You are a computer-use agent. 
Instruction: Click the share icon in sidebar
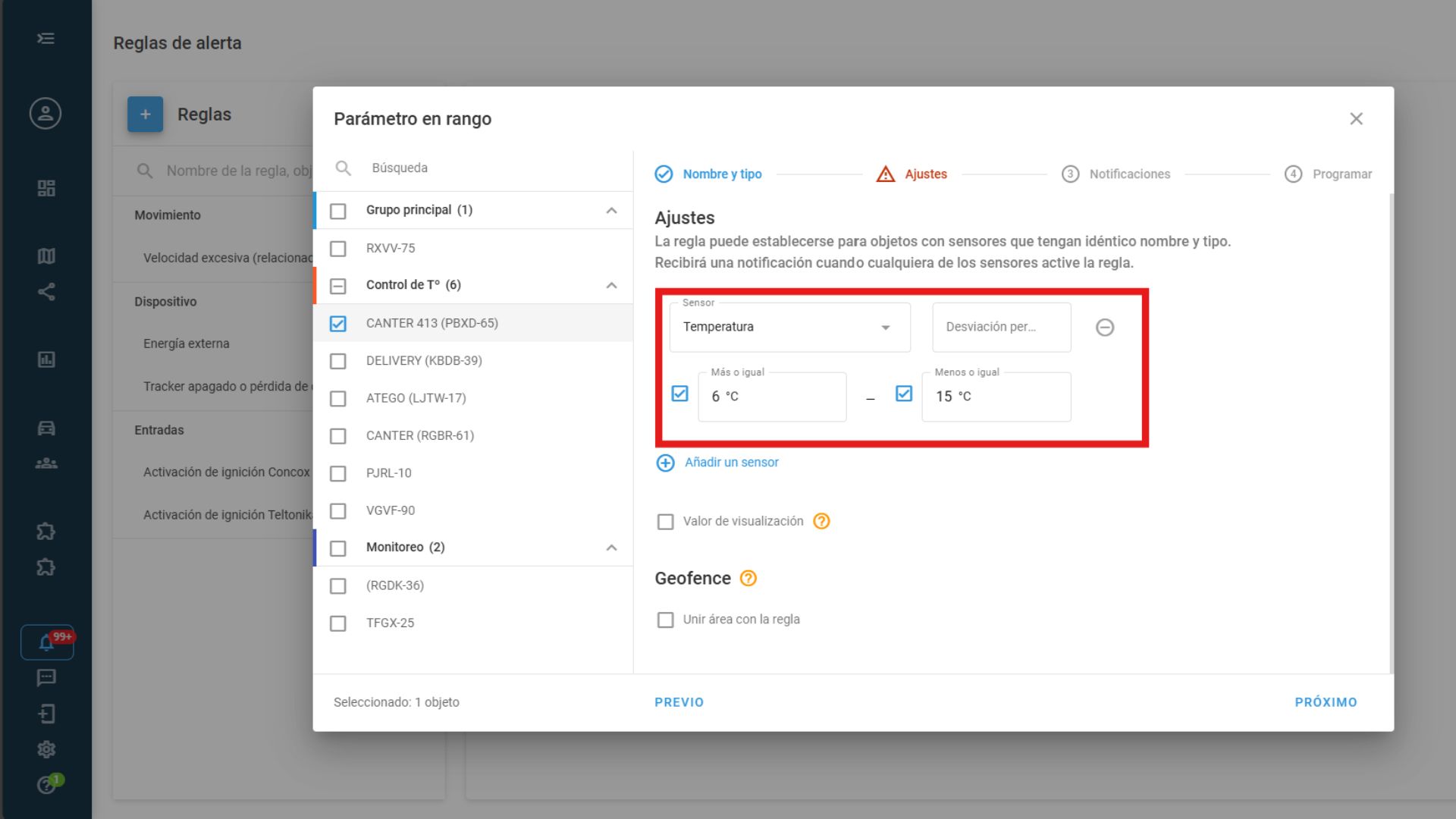pos(46,292)
